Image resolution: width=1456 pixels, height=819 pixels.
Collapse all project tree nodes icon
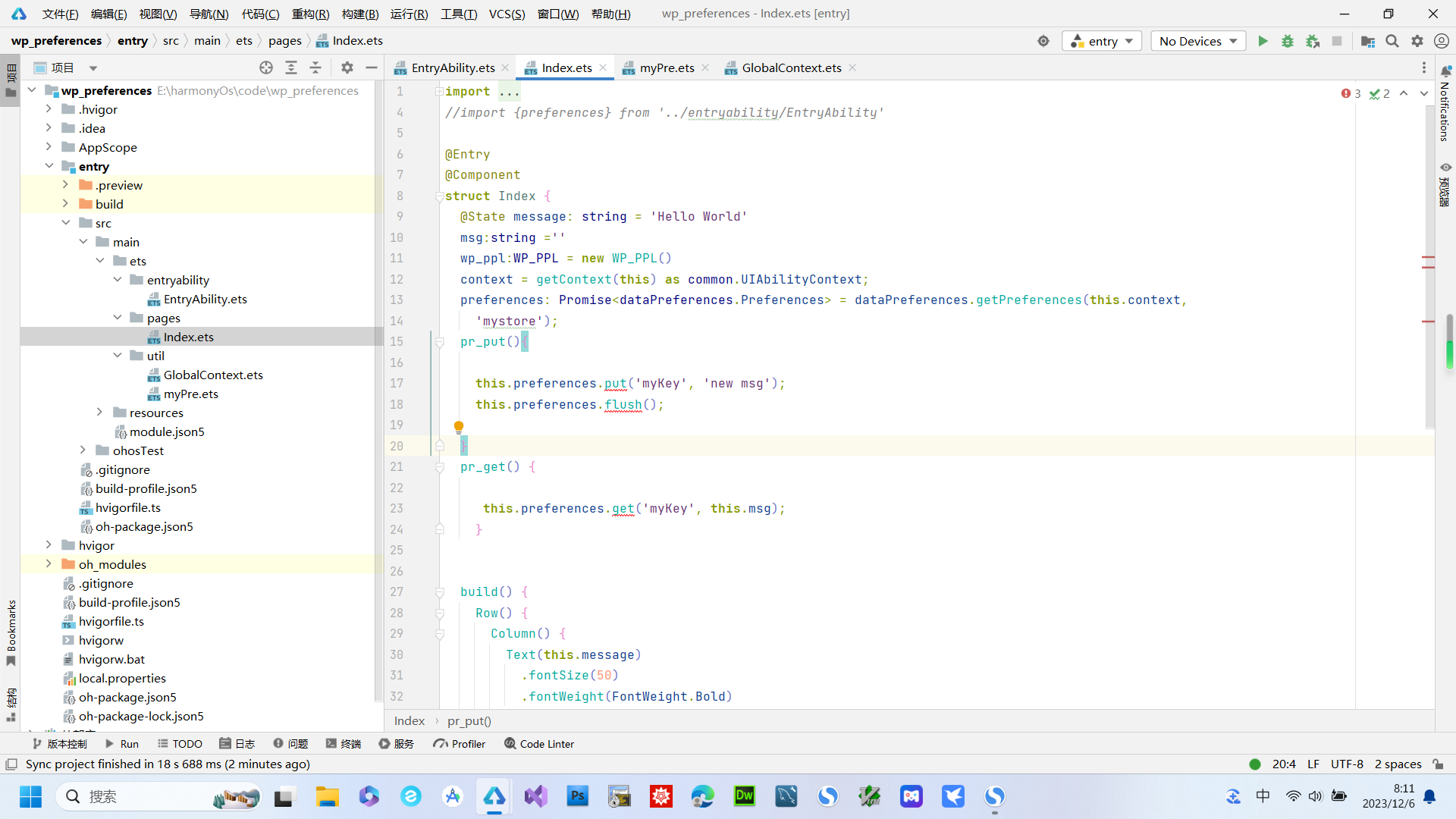click(x=315, y=67)
